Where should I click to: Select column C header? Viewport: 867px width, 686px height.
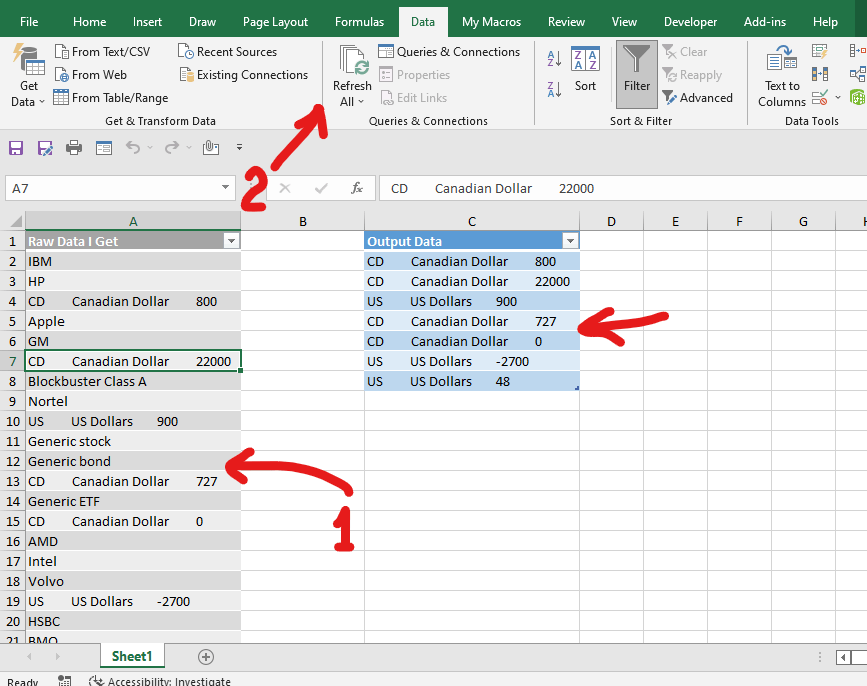pyautogui.click(x=472, y=221)
